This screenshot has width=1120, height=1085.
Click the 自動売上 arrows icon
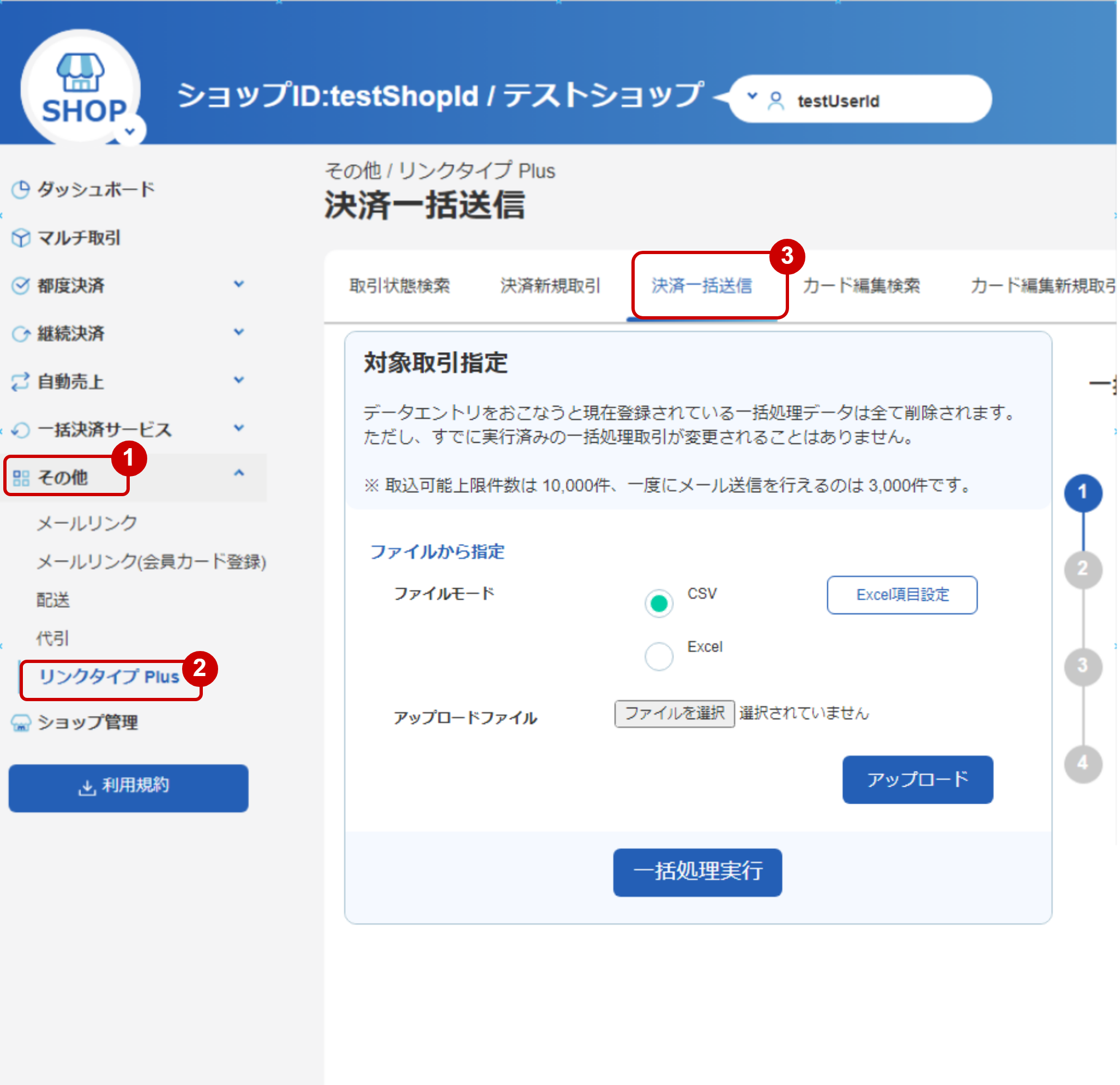point(21,382)
